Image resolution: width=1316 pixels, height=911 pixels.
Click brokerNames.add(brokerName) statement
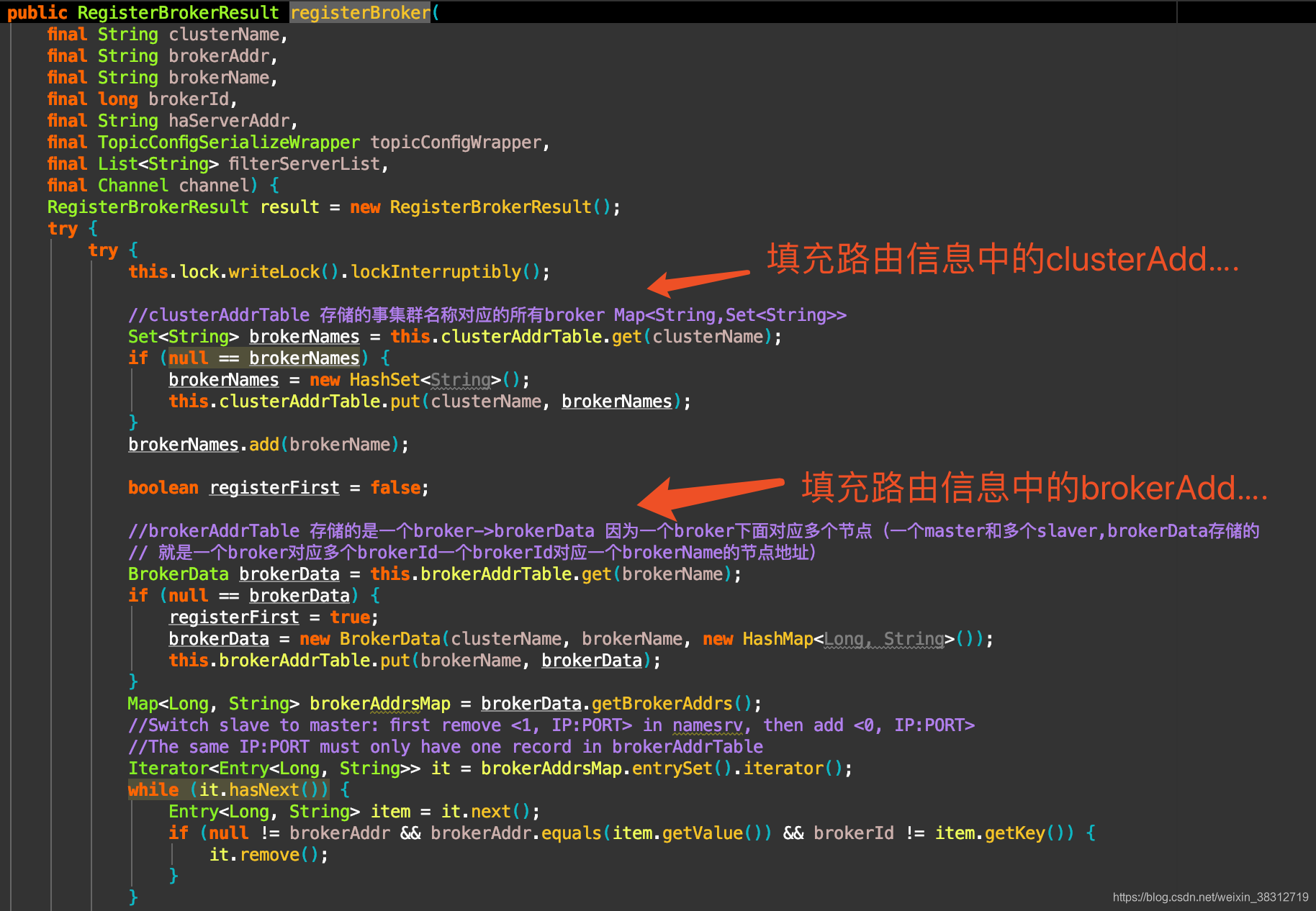coord(269,444)
